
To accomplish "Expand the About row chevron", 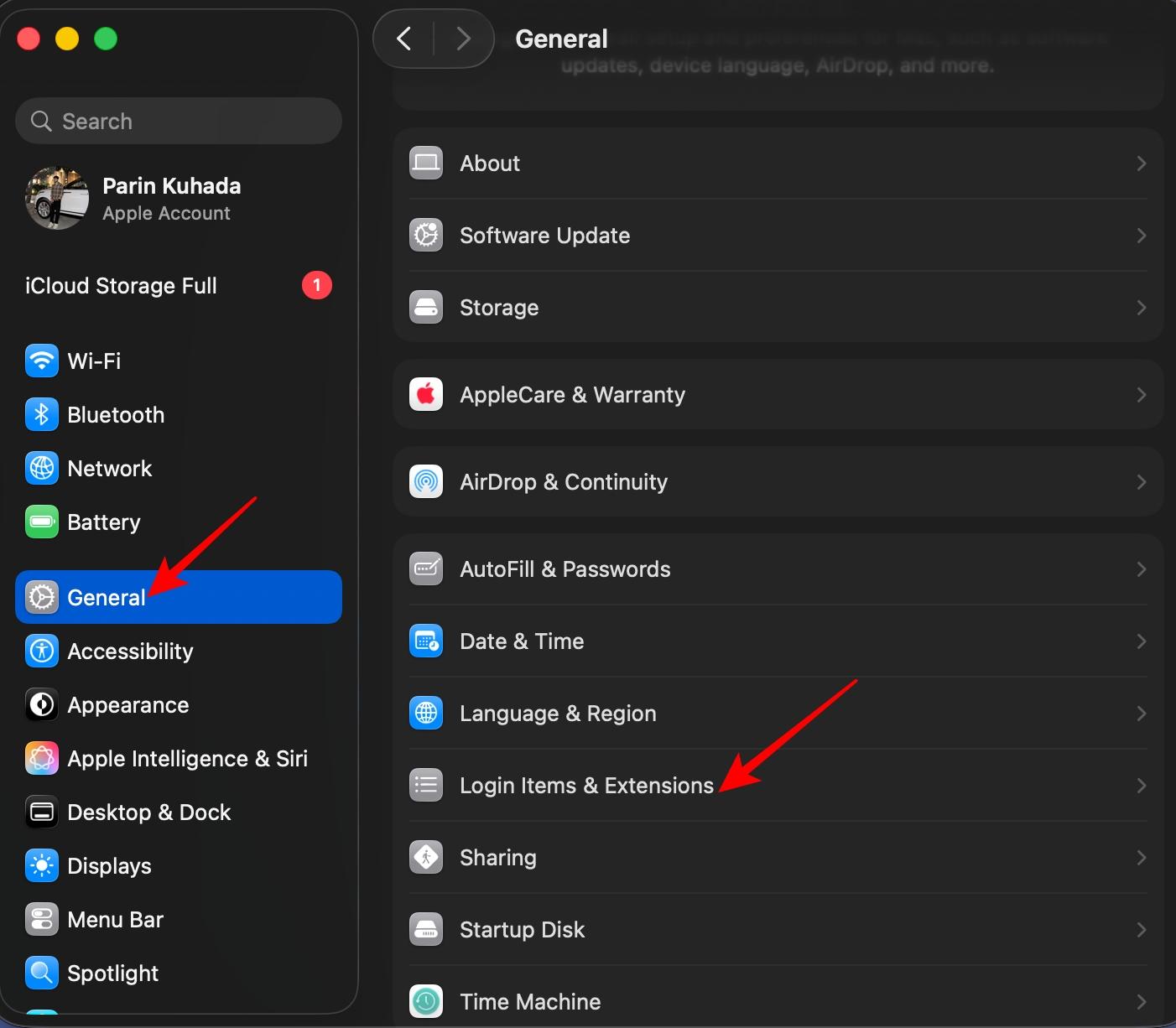I will point(1142,164).
